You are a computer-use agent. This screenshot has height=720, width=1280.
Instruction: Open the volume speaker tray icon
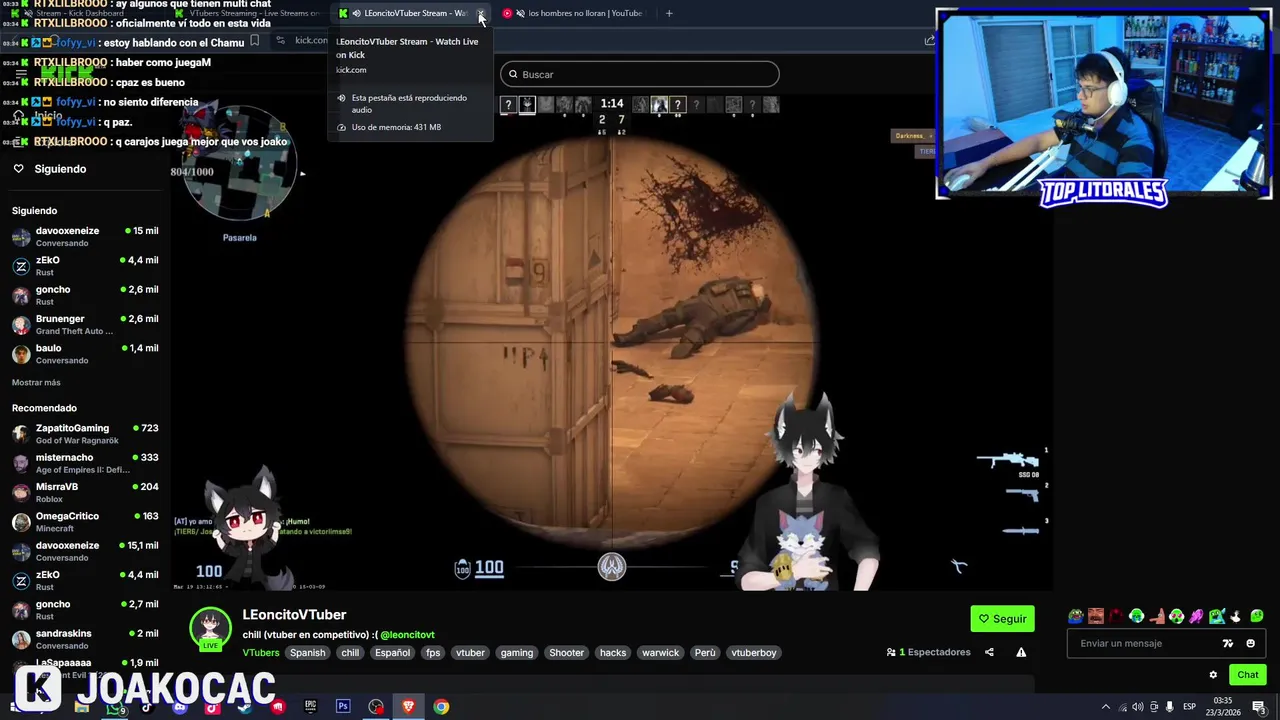pos(1138,707)
